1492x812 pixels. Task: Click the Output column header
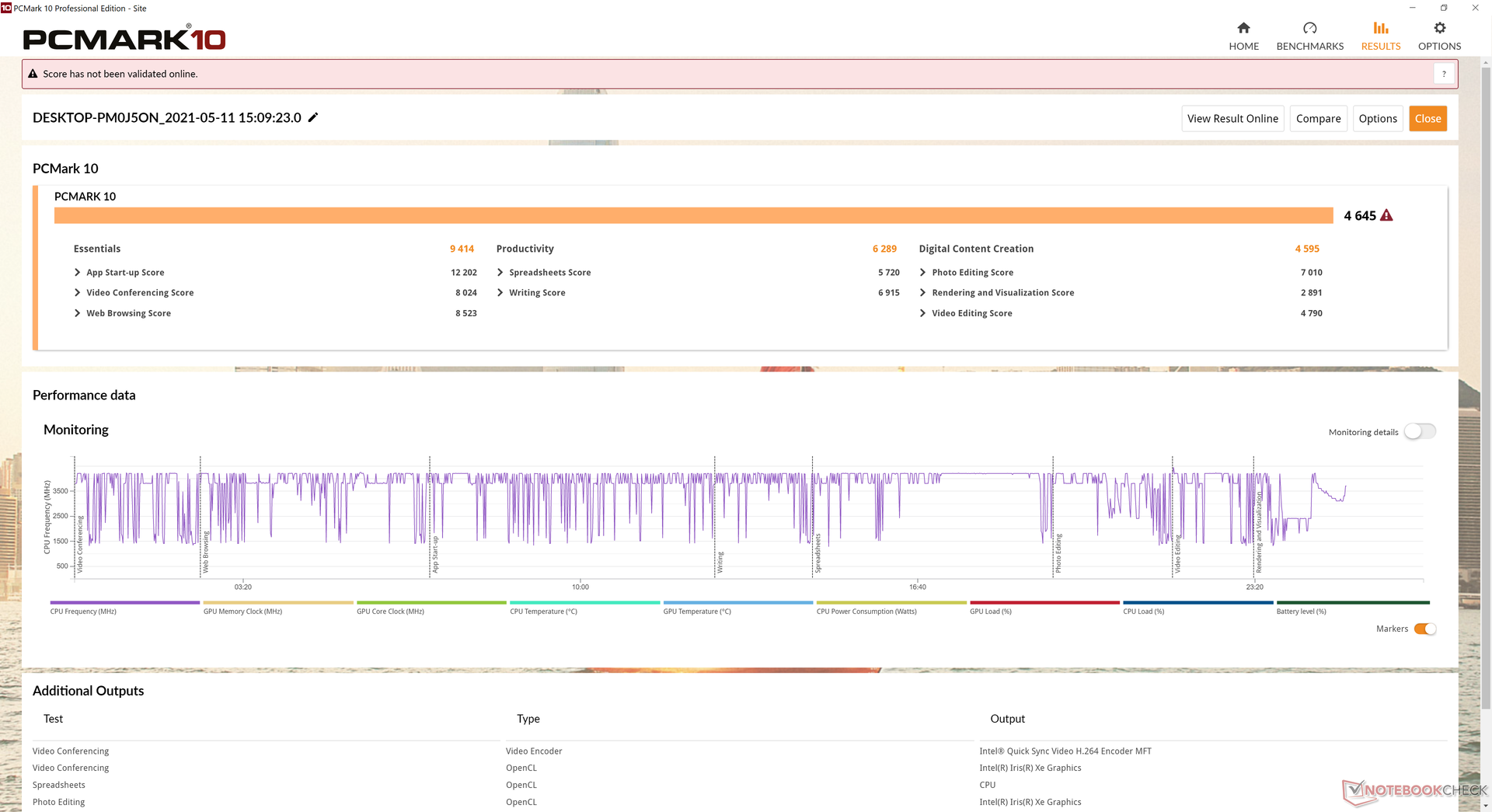[x=1007, y=719]
